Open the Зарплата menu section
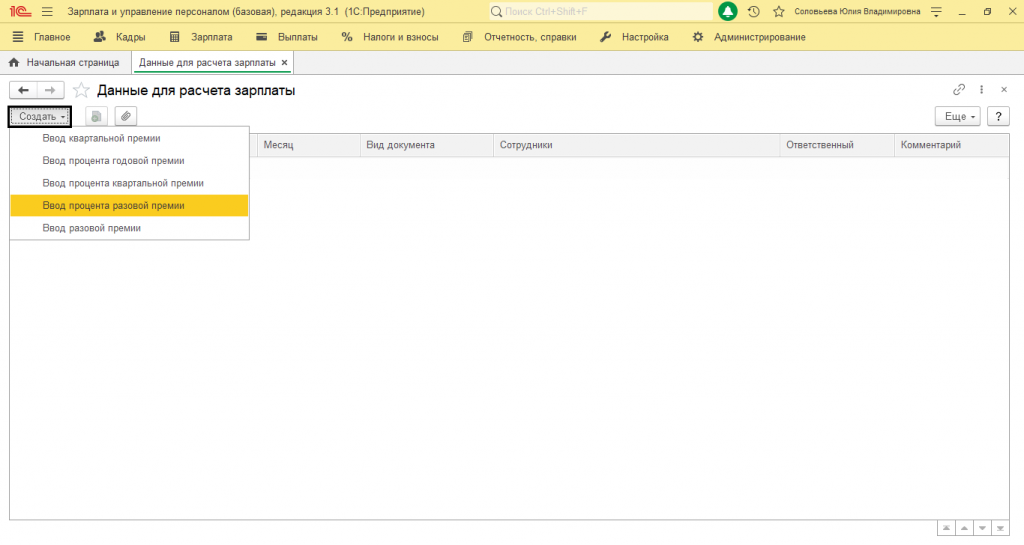The image size is (1024, 545). click(200, 37)
